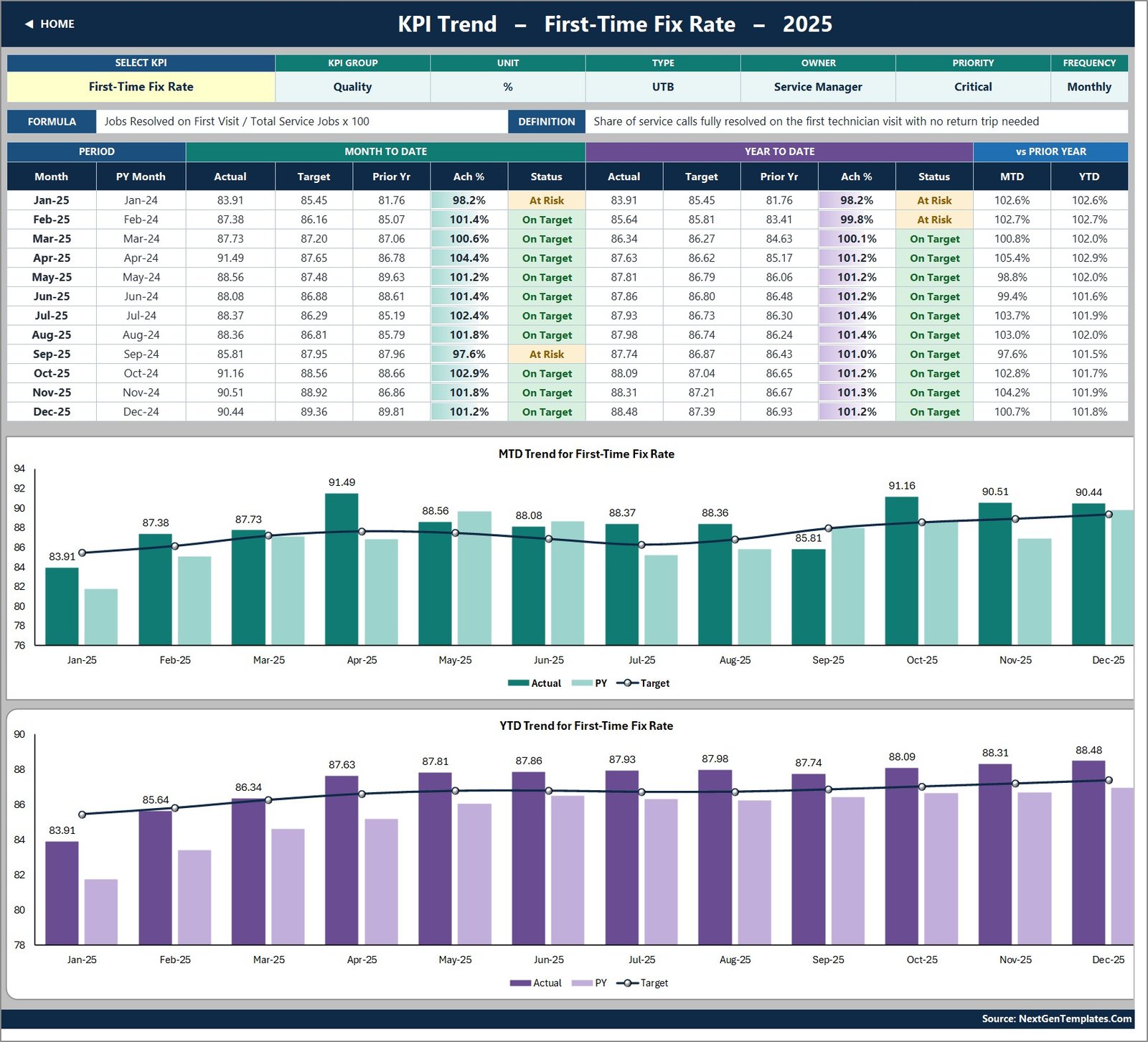
Task: Click the Dec-25 YTD actual bar labeled 88.48
Action: pos(1088,853)
